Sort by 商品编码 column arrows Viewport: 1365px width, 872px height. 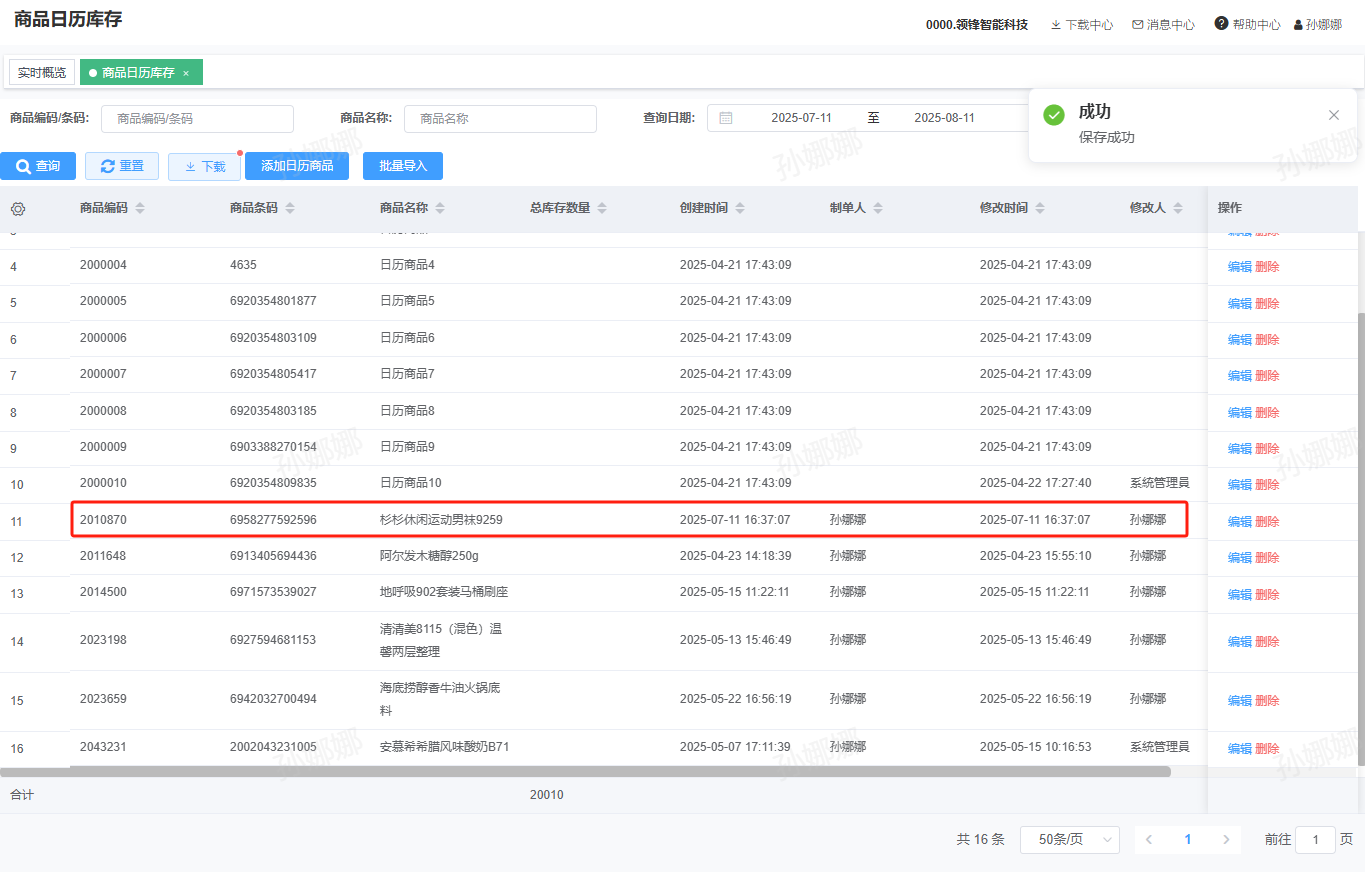coord(140,209)
